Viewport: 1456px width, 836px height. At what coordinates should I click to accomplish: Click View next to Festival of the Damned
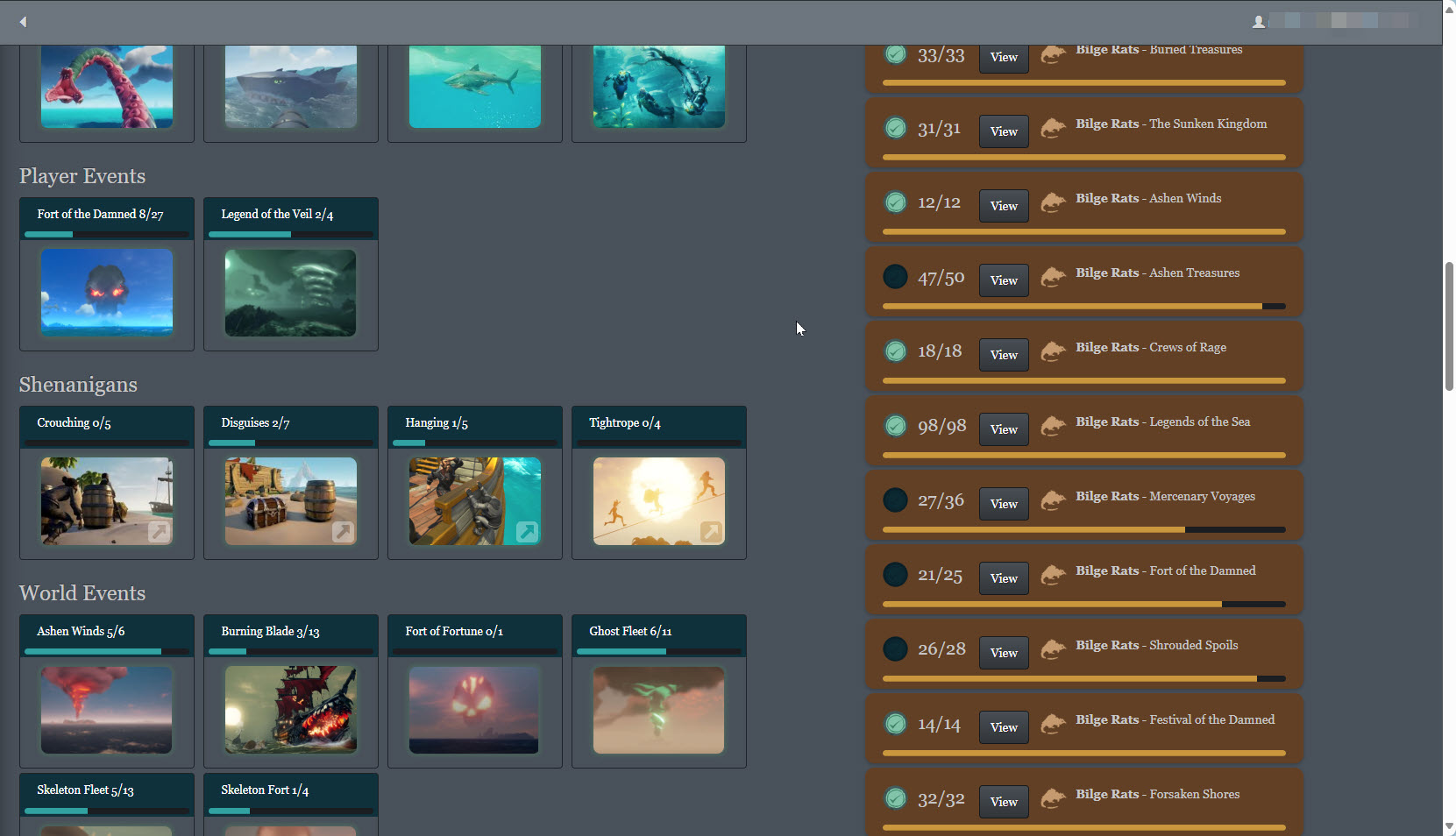pyautogui.click(x=1004, y=727)
